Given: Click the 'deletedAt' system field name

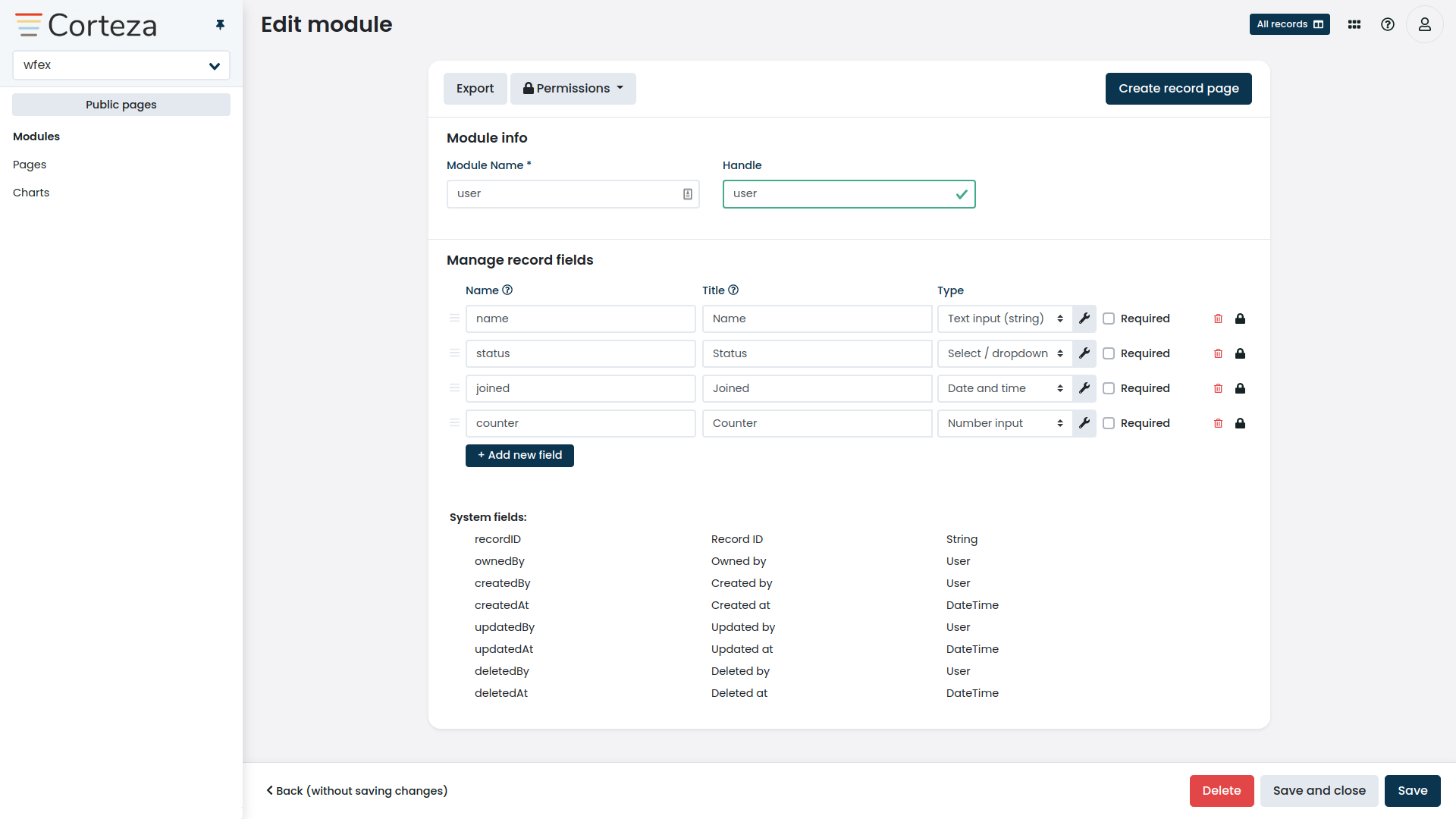Looking at the screenshot, I should [501, 693].
